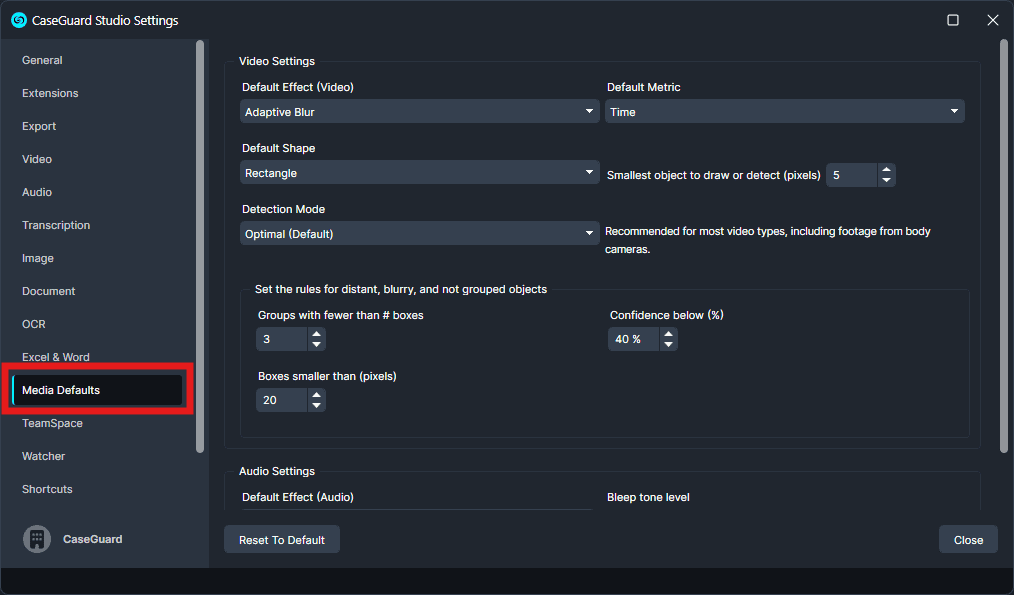Viewport: 1014px width, 595px height.
Task: Decrease the smallest object pixels value
Action: (x=886, y=181)
